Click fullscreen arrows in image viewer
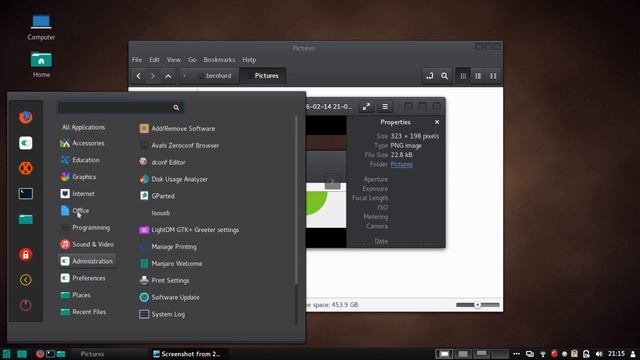Viewport: 640px width, 360px height. click(x=366, y=107)
